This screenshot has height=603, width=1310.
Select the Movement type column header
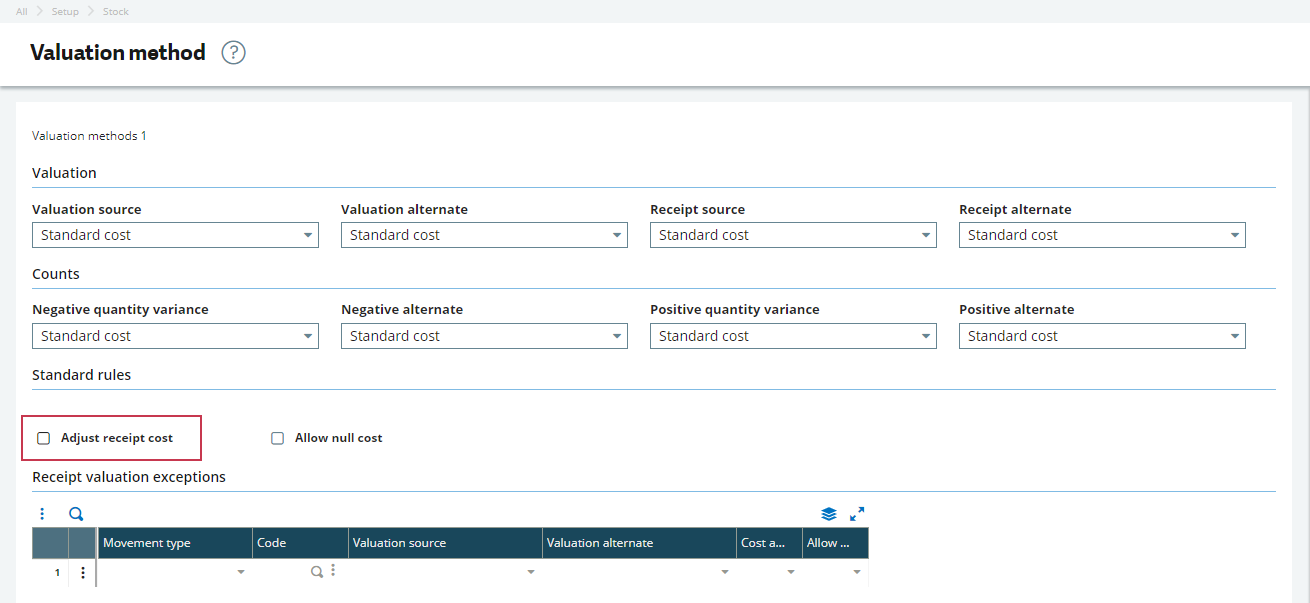point(175,543)
